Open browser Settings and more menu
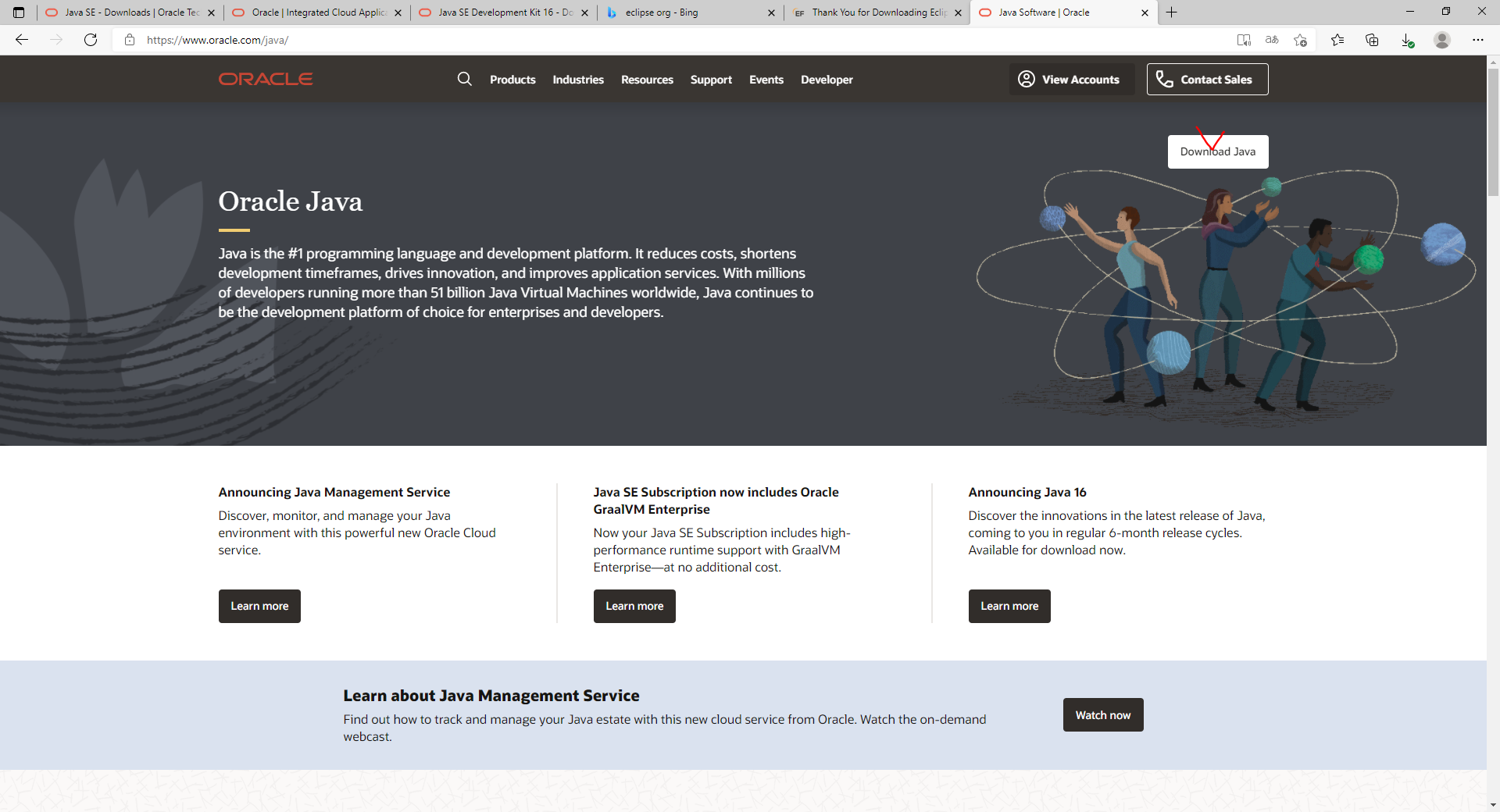The image size is (1500, 812). pos(1477,40)
